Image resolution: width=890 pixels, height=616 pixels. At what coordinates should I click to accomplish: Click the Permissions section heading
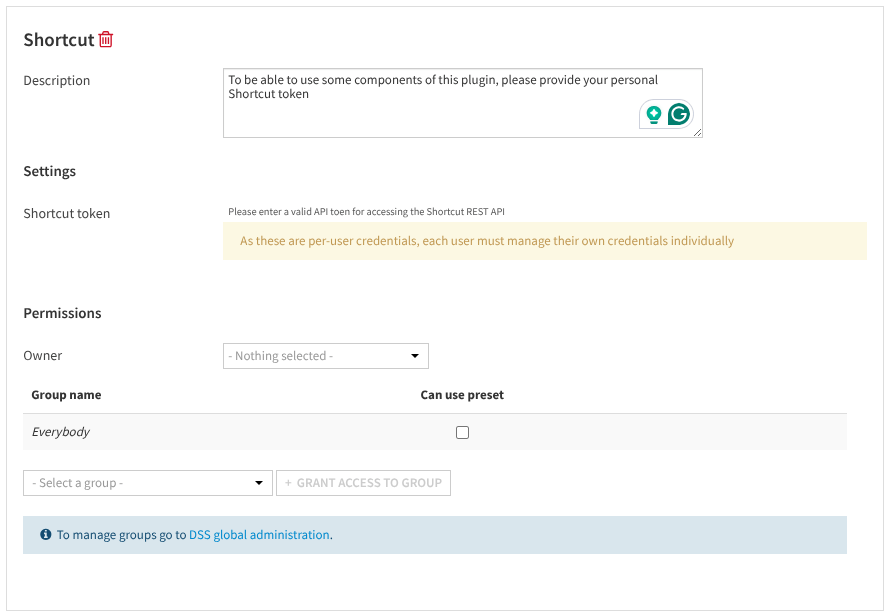[x=62, y=313]
